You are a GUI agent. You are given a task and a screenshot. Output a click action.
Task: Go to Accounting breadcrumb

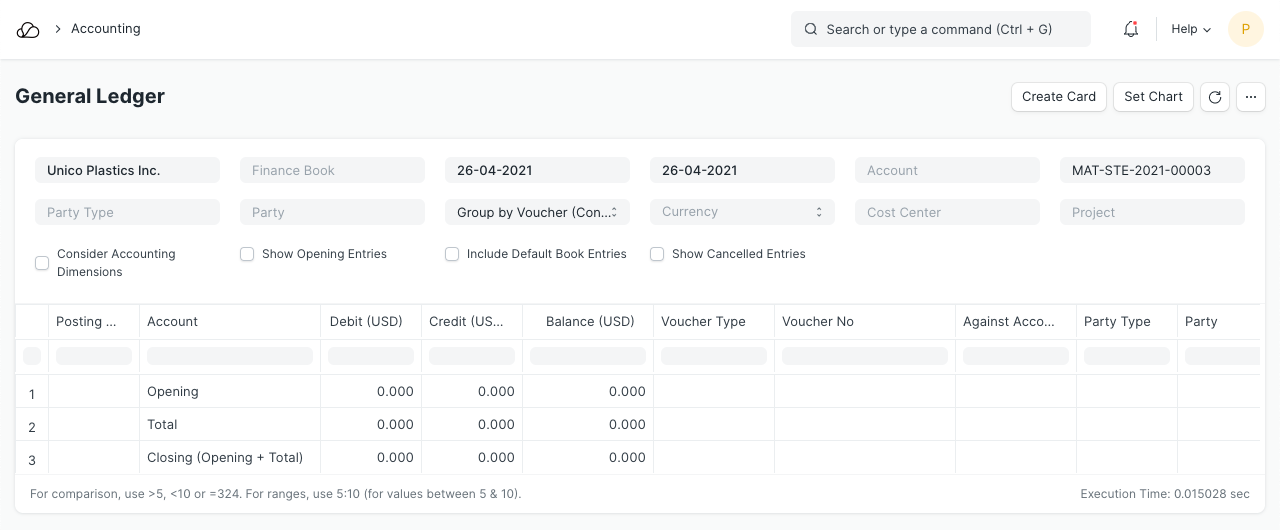105,29
